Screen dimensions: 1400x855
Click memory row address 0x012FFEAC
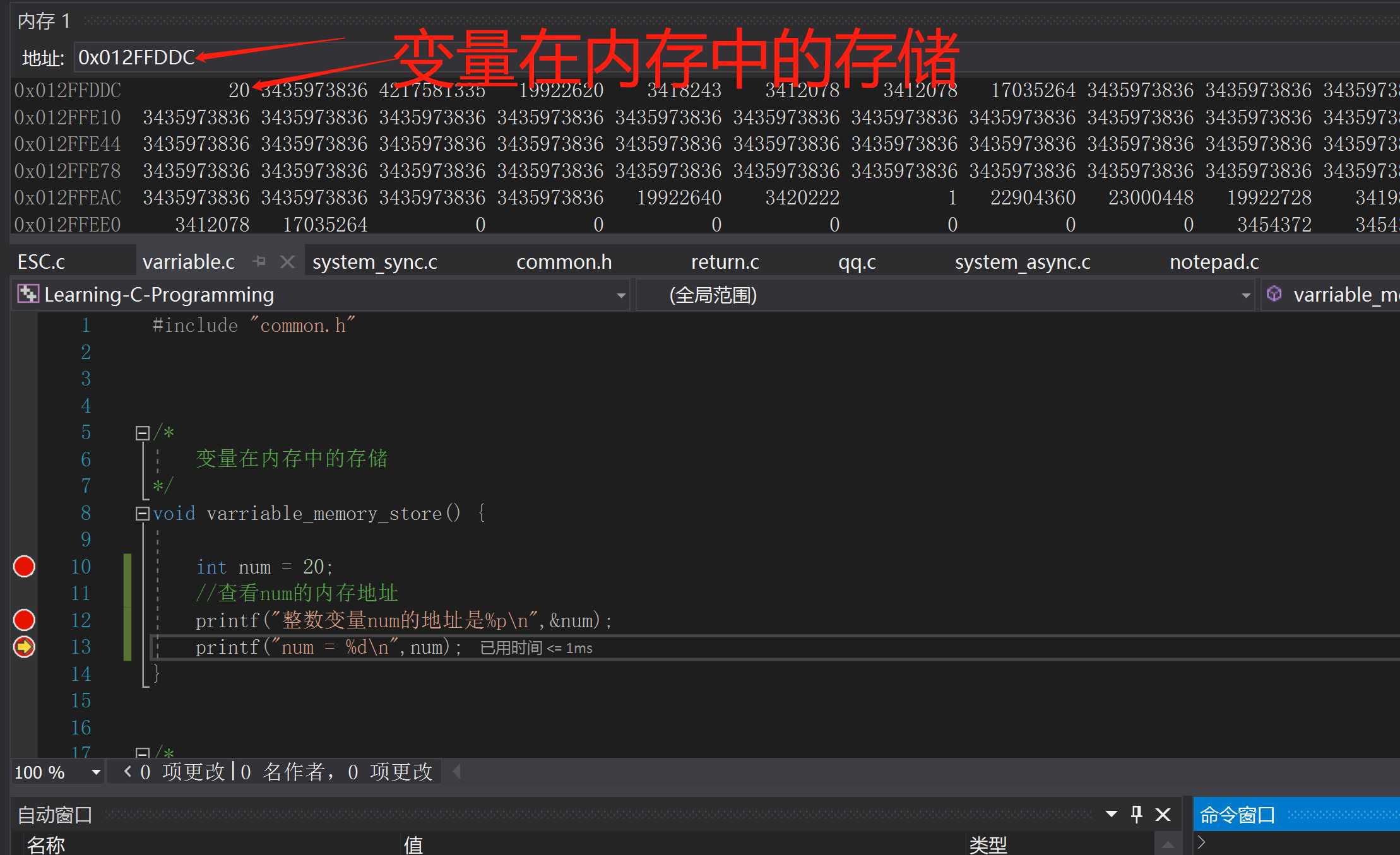[68, 198]
